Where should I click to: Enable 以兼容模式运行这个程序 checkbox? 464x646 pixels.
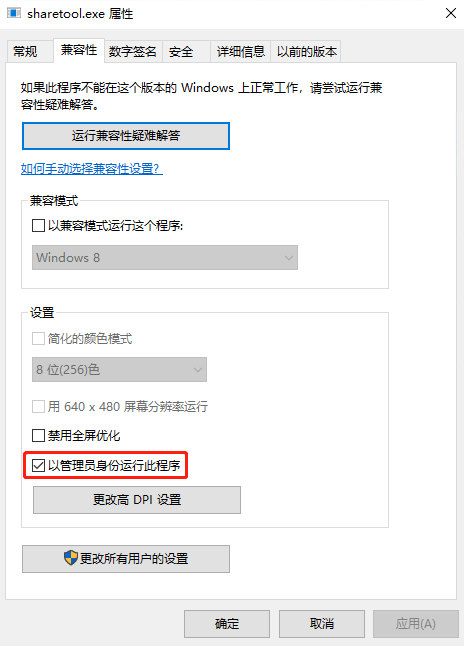pos(38,226)
